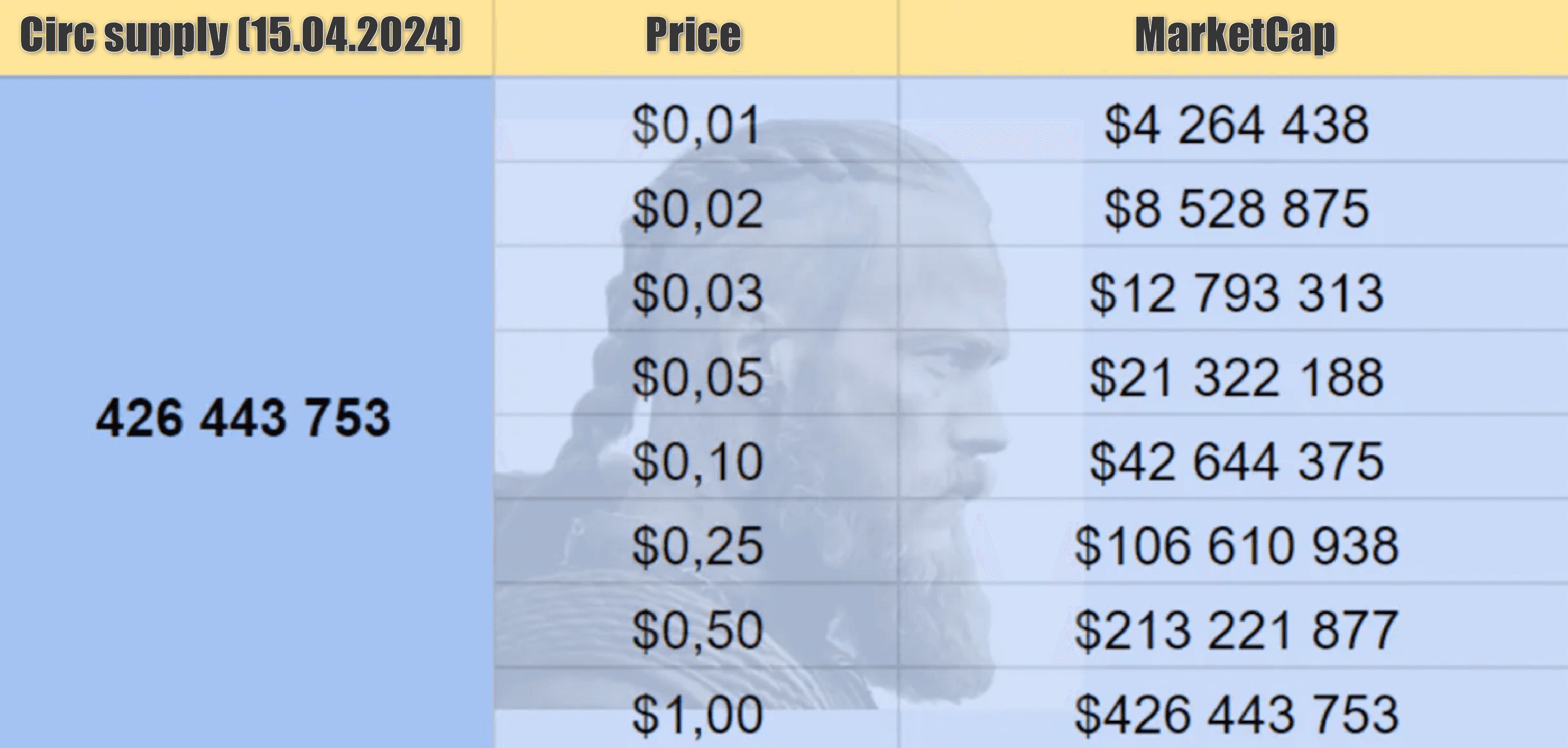Click the $4 264 438 market cap cell

(x=1233, y=119)
